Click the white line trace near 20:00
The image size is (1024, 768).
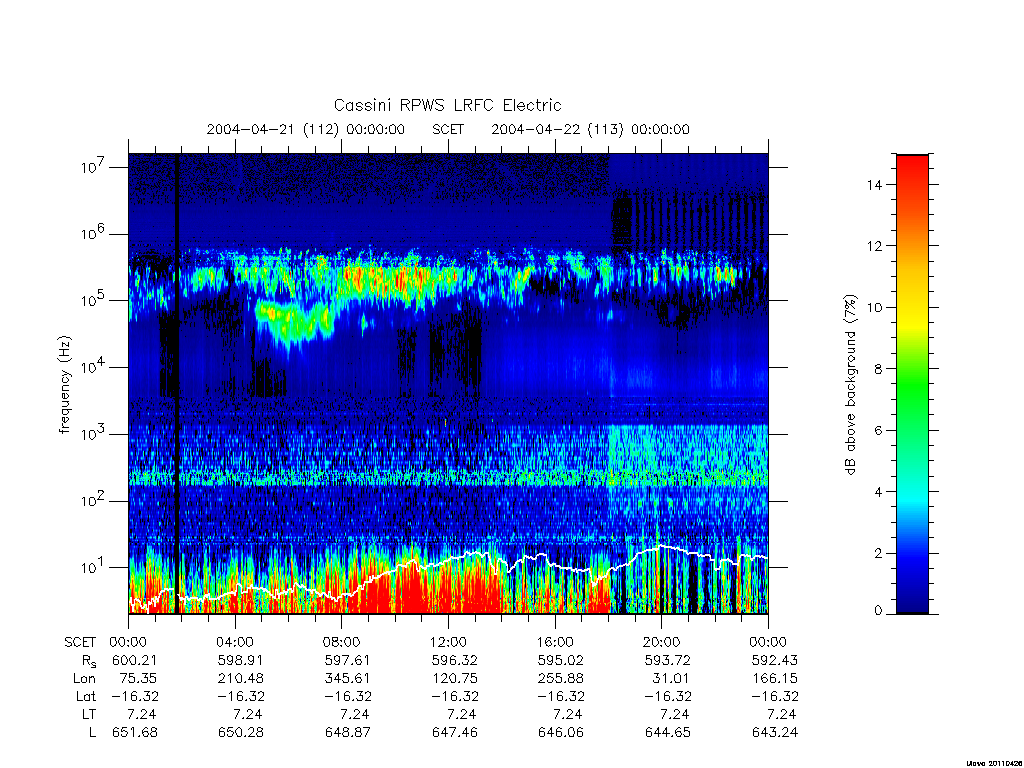tap(662, 546)
